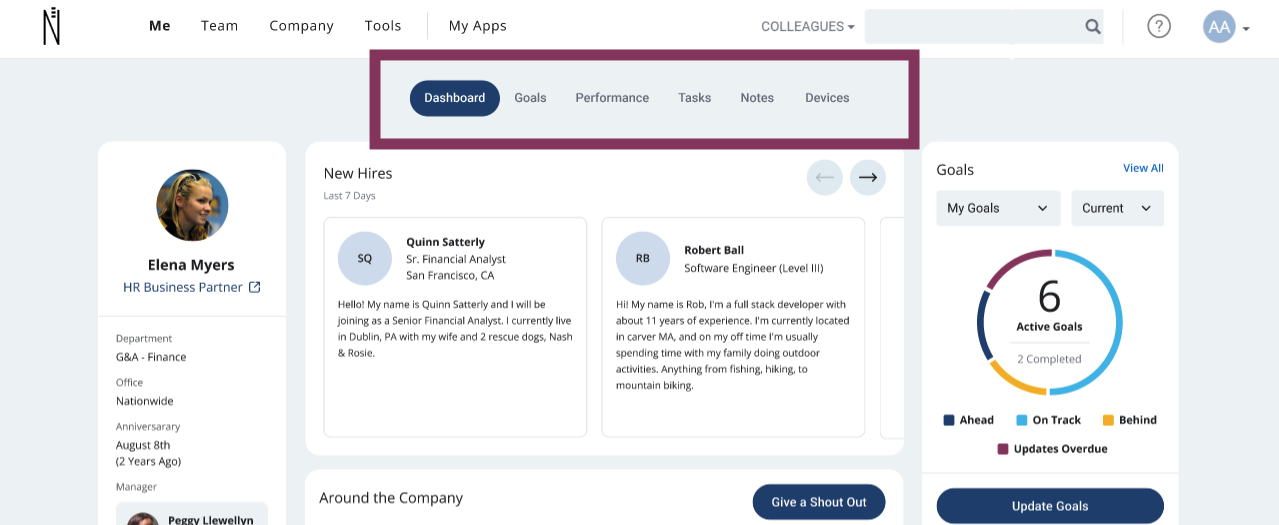This screenshot has height=525, width=1279.
Task: Click the On Track legend color swatch
Action: click(x=1022, y=420)
